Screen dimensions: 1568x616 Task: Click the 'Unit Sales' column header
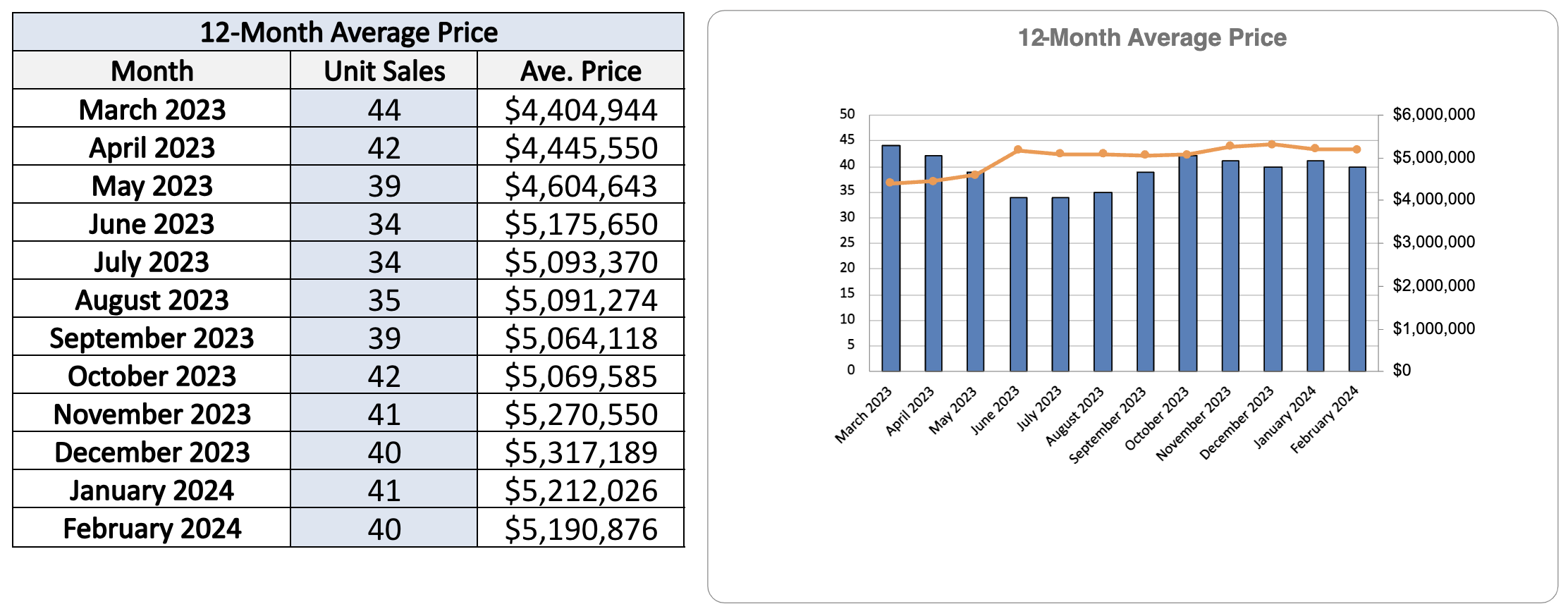click(x=384, y=70)
